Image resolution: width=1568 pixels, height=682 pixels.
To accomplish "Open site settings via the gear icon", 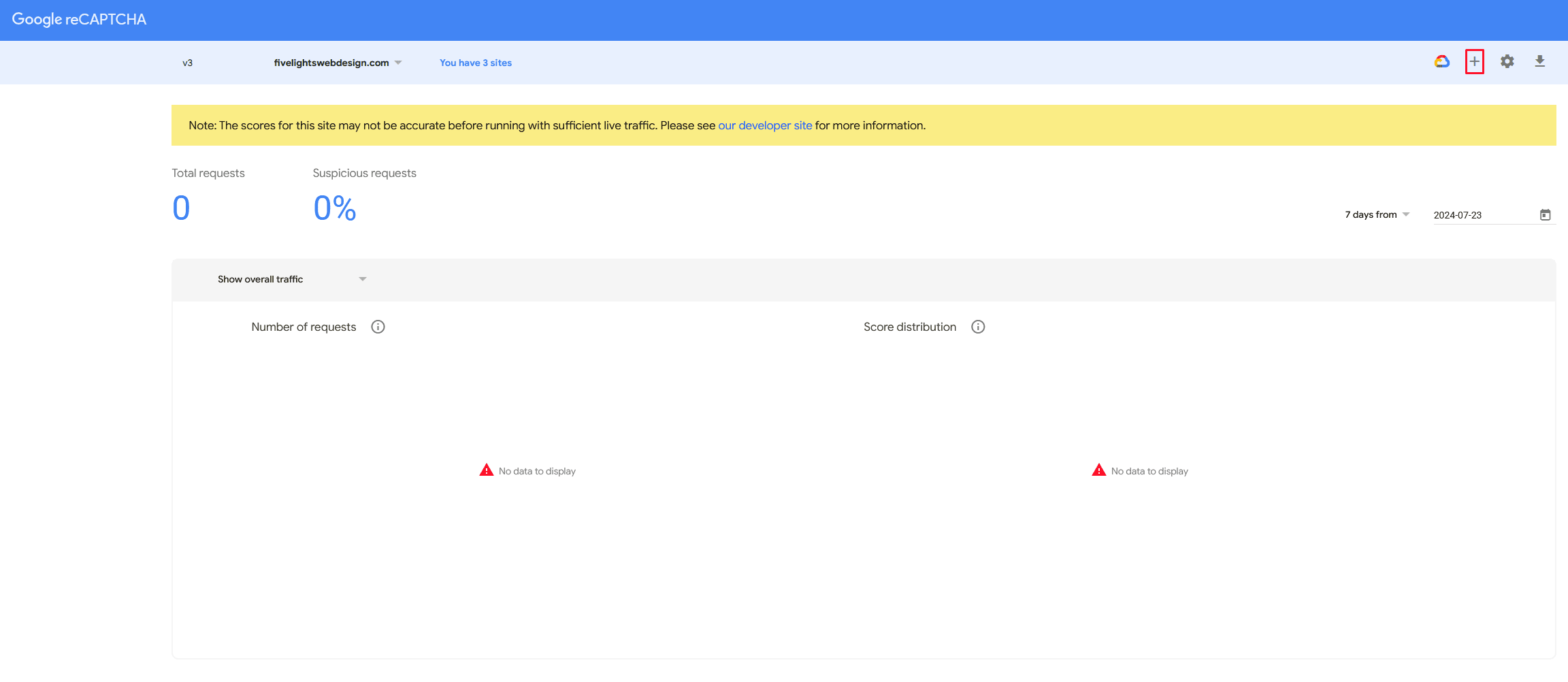I will point(1507,61).
